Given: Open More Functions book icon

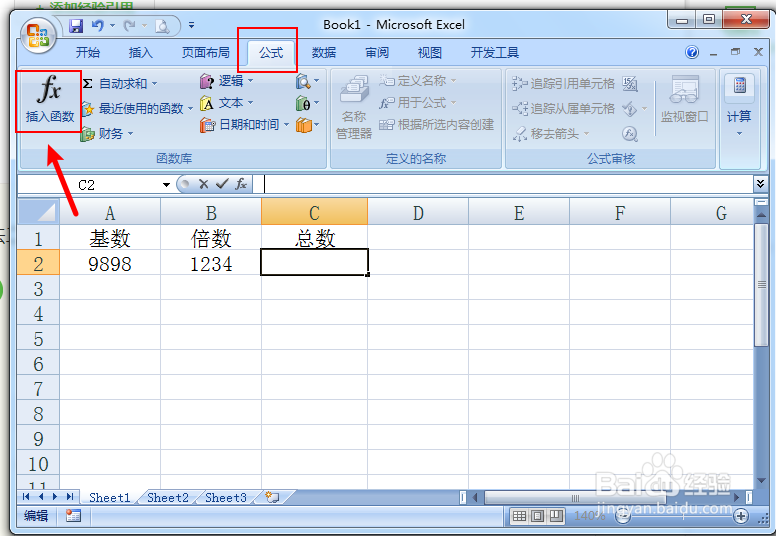Looking at the screenshot, I should click(x=307, y=125).
